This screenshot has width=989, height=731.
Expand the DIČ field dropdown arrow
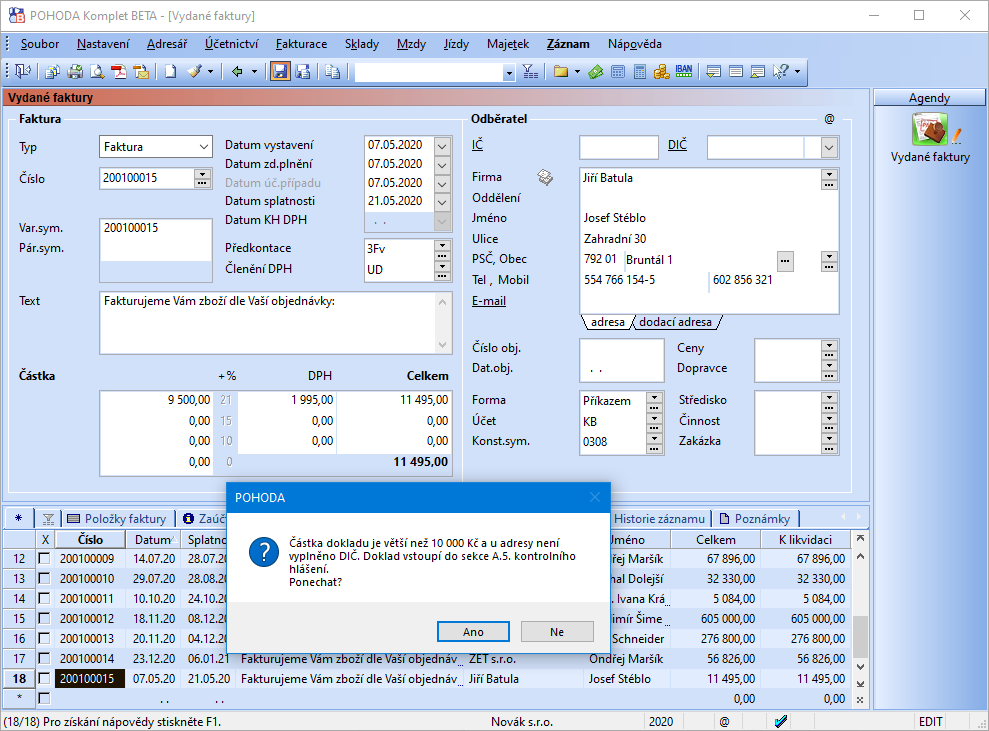[829, 148]
